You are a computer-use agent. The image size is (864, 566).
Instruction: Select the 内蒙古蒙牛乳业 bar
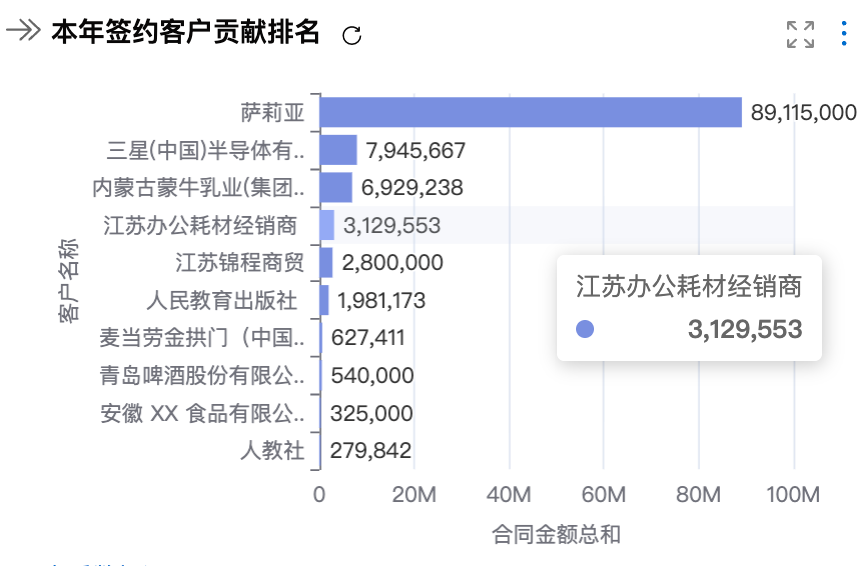point(336,187)
